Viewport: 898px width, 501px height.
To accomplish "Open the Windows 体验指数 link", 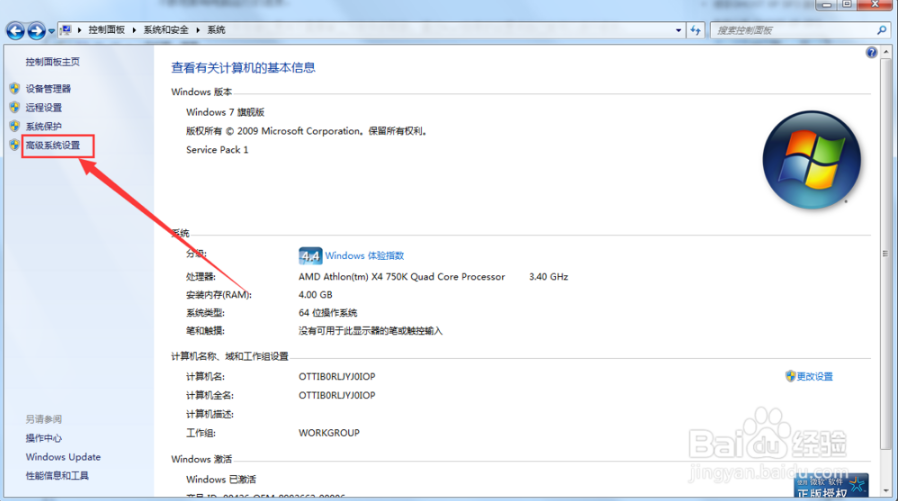I will point(364,256).
